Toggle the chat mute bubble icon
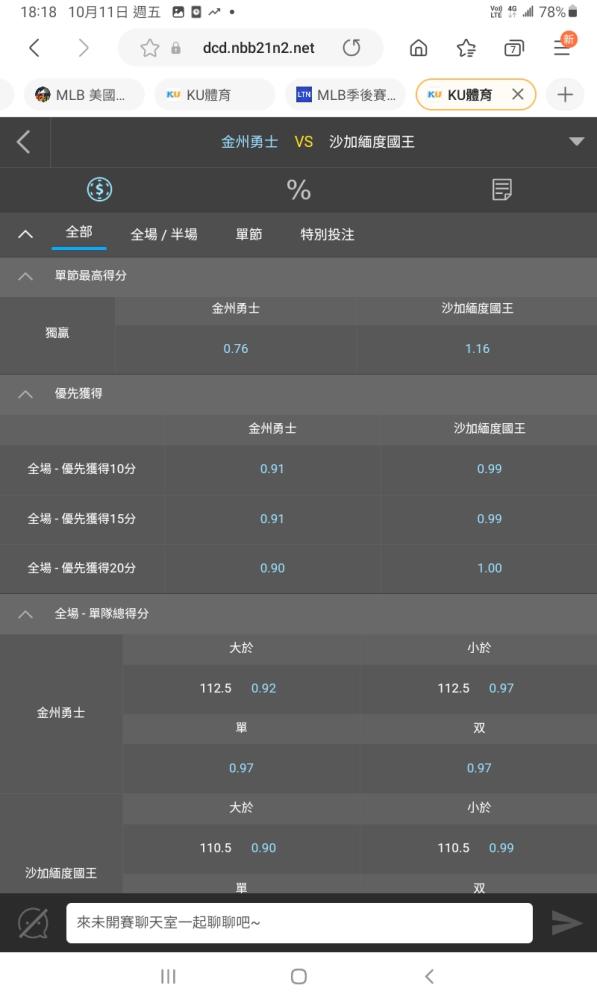This screenshot has height=1000, width=597. tap(33, 923)
